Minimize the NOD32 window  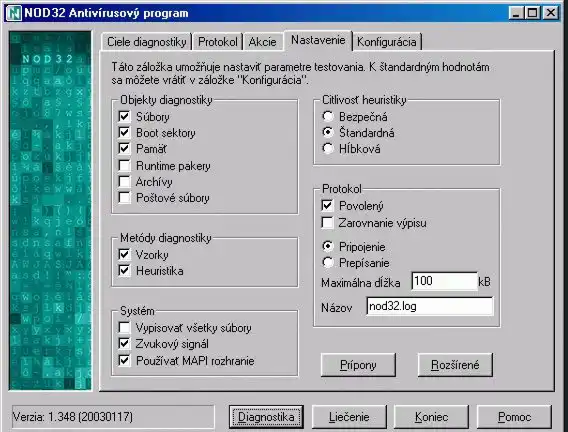point(516,13)
